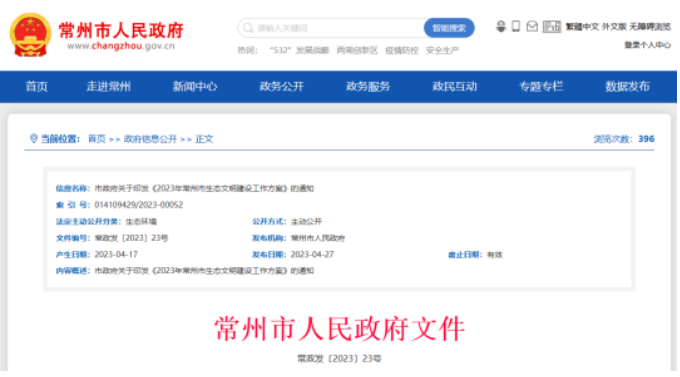Image resolution: width=680 pixels, height=377 pixels.
Task: Select index number 014109429/2023-00052
Action: pyautogui.click(x=139, y=205)
